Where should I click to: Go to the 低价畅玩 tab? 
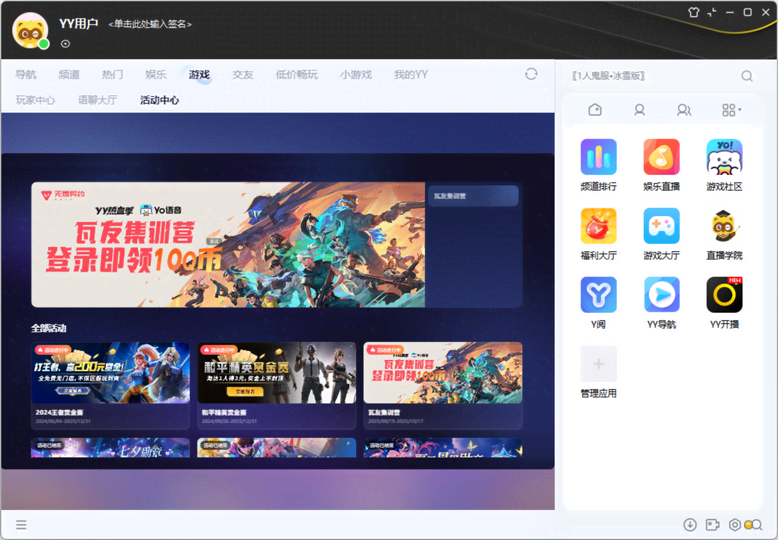pyautogui.click(x=297, y=74)
